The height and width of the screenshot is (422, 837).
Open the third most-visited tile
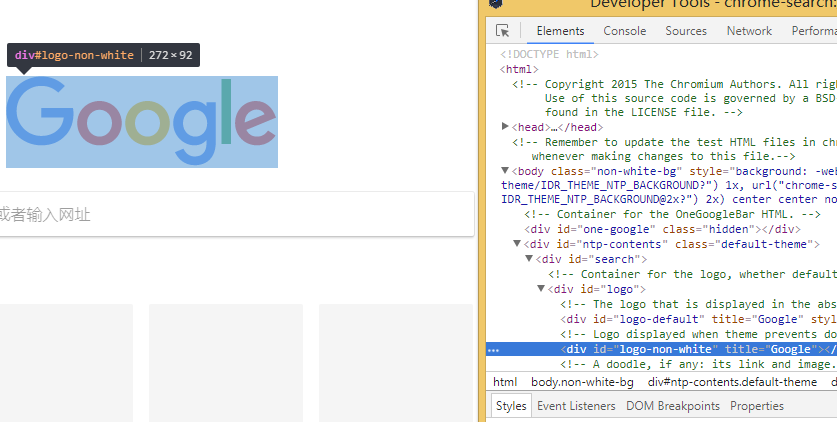click(396, 363)
